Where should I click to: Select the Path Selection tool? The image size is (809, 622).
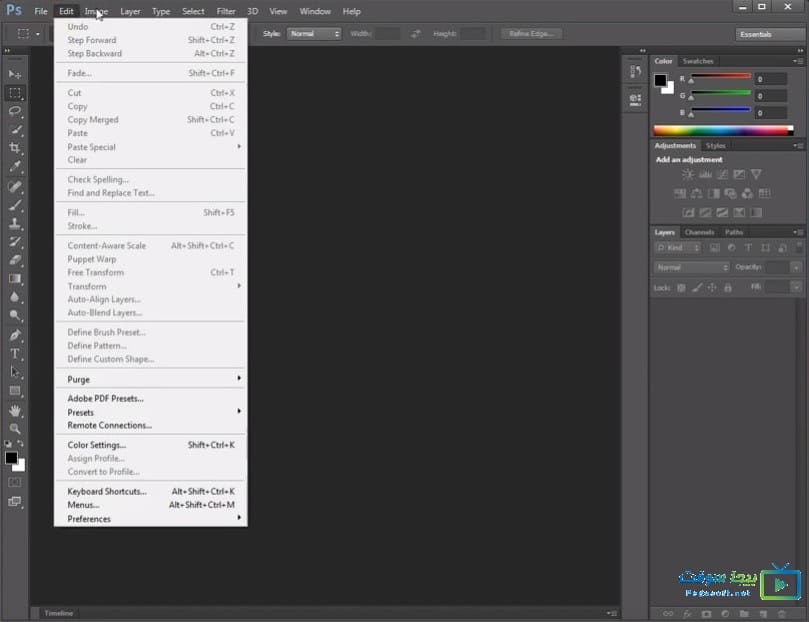[14, 372]
